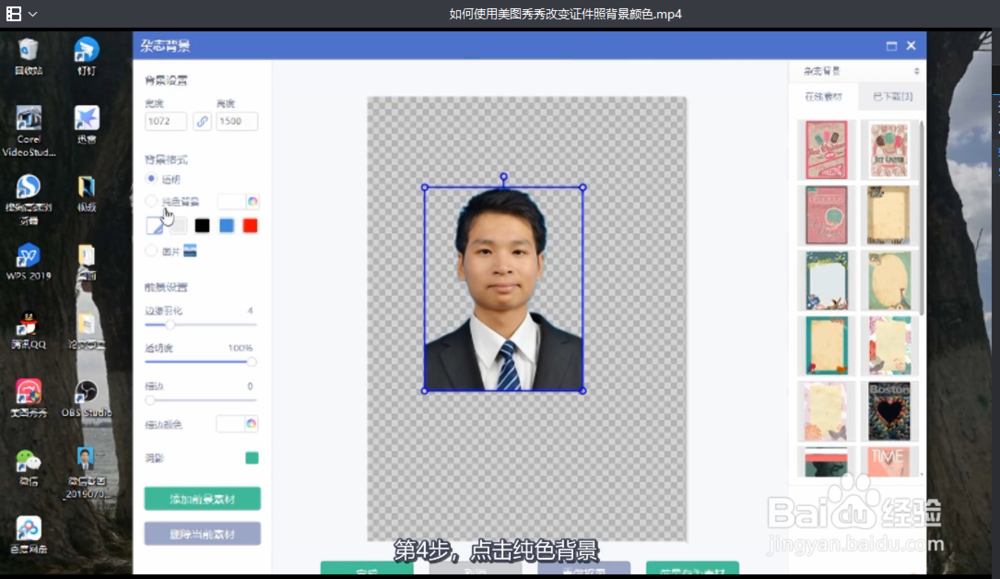Viewport: 1000px width, 579px height.
Task: Click the black heart Boston background thumbnail
Action: tap(888, 411)
